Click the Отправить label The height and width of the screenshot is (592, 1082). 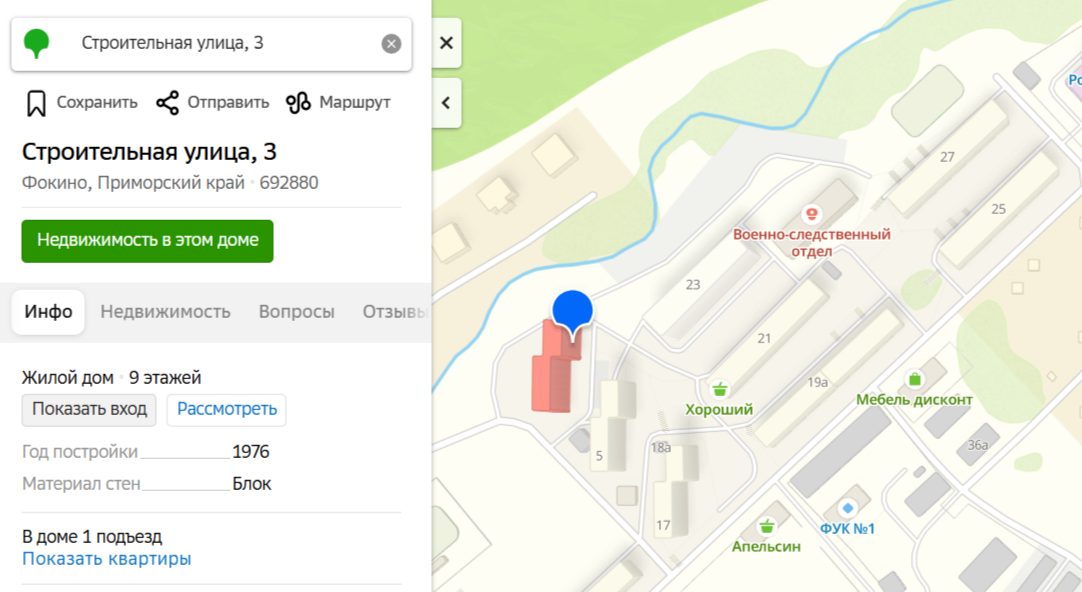tap(228, 103)
